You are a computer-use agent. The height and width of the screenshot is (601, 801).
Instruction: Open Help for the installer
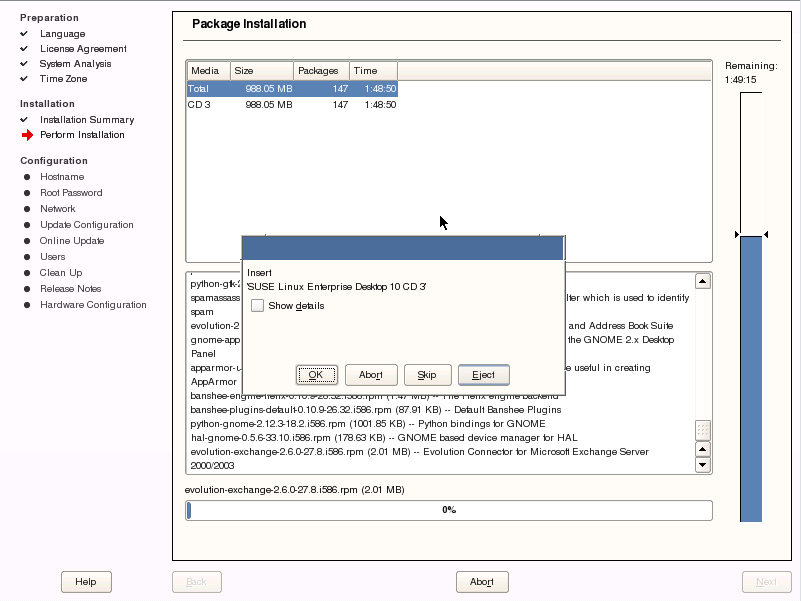tap(86, 582)
